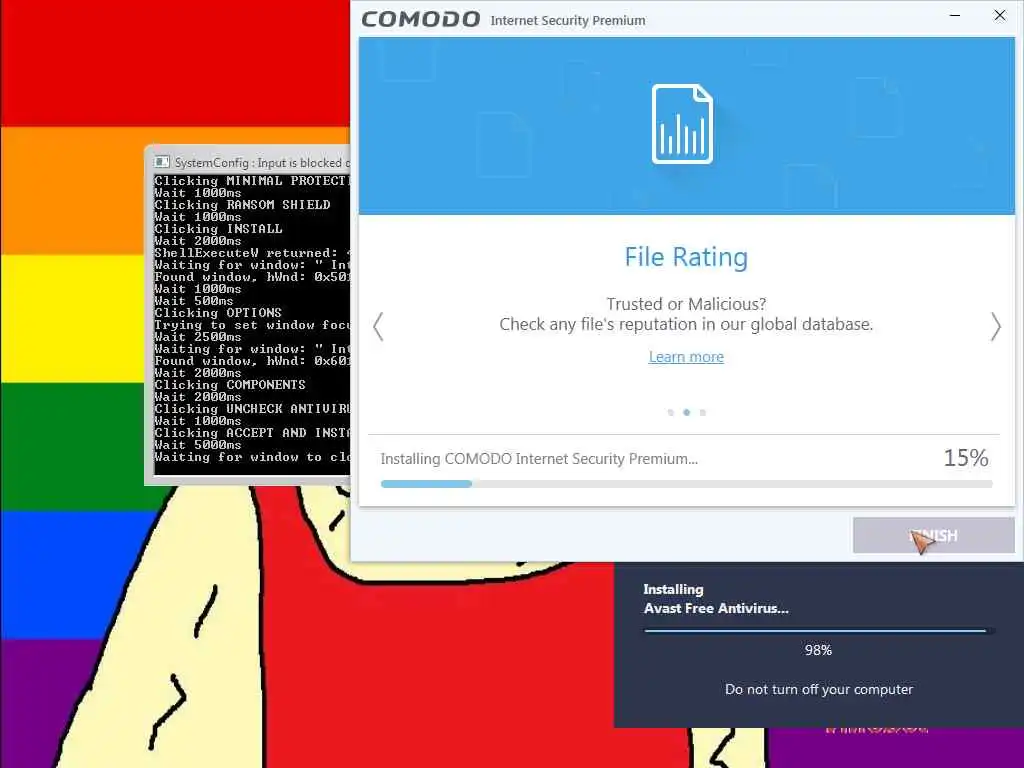Click console line 'Clicking OPTIONS'
This screenshot has width=1024, height=768.
point(217,313)
